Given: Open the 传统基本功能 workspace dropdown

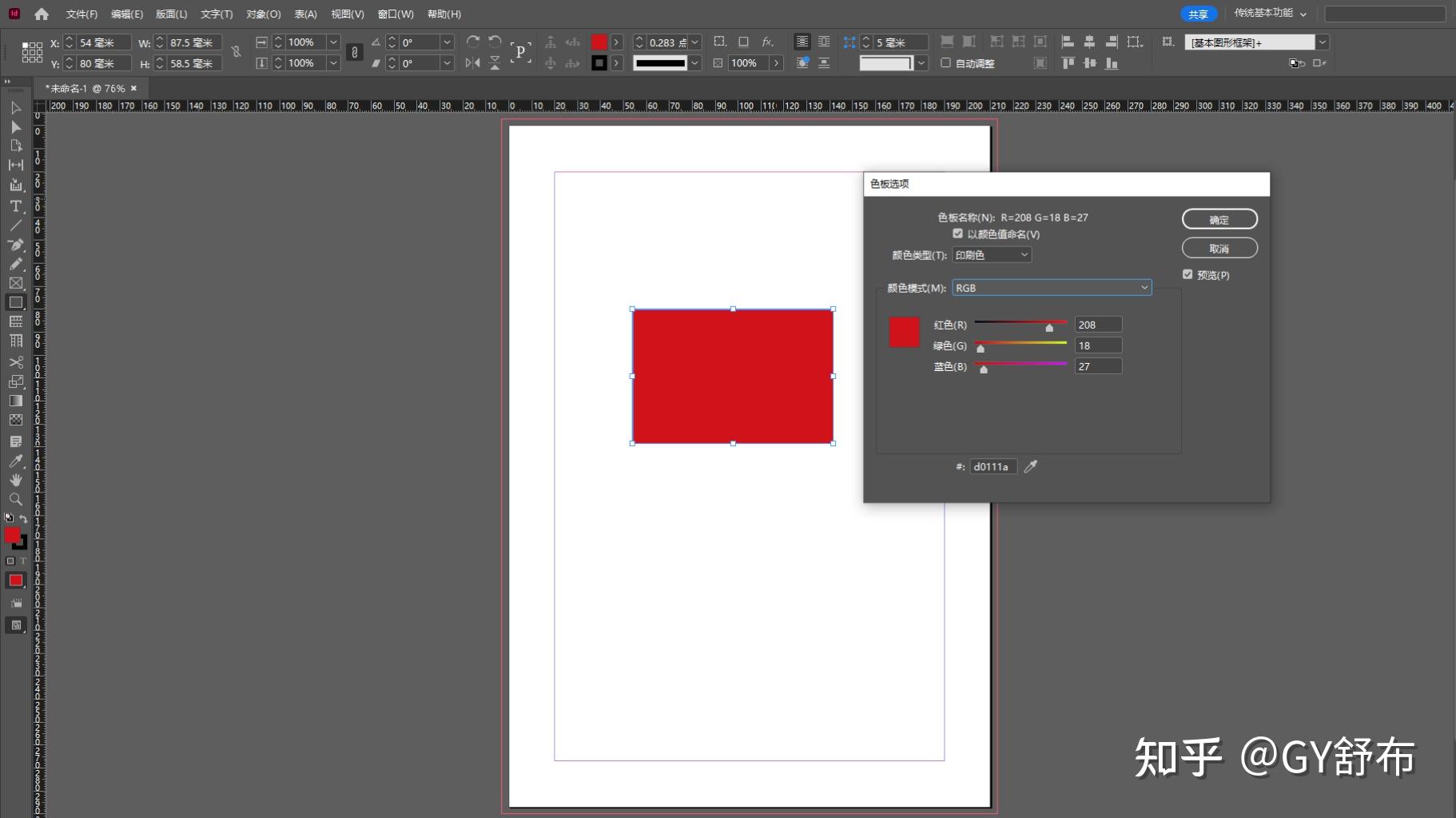Looking at the screenshot, I should click(x=1269, y=13).
